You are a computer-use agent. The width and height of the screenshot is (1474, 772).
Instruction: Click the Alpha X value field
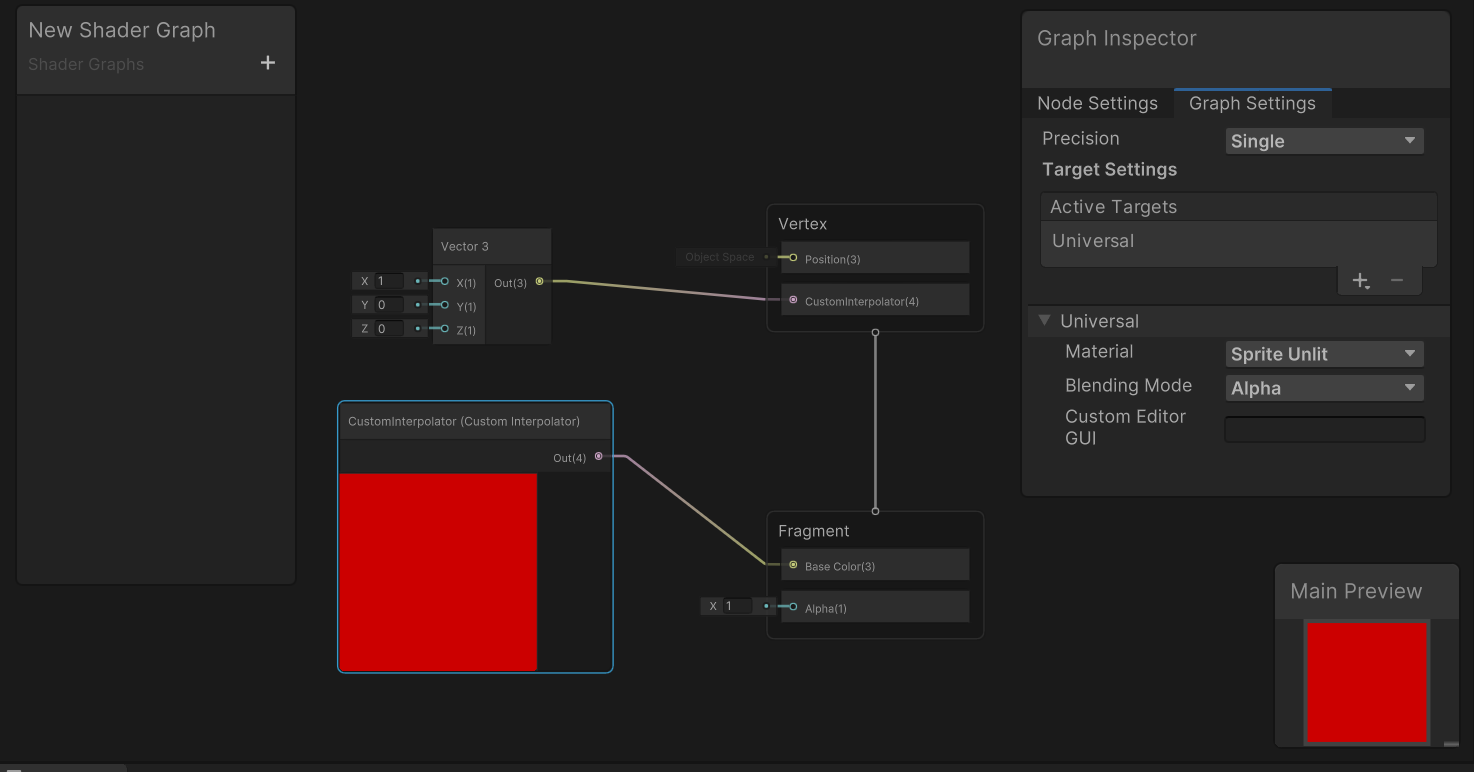tap(738, 606)
